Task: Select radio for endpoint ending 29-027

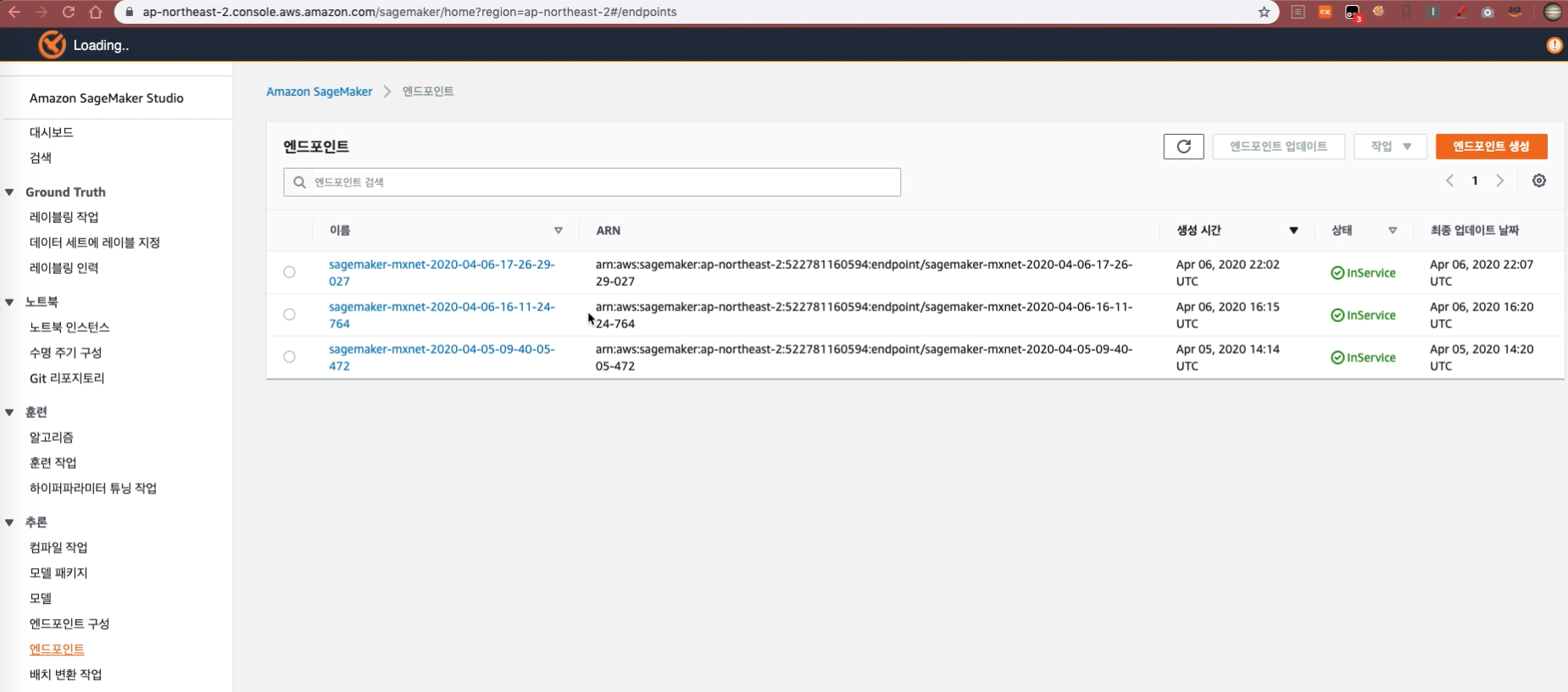Action: coord(290,272)
